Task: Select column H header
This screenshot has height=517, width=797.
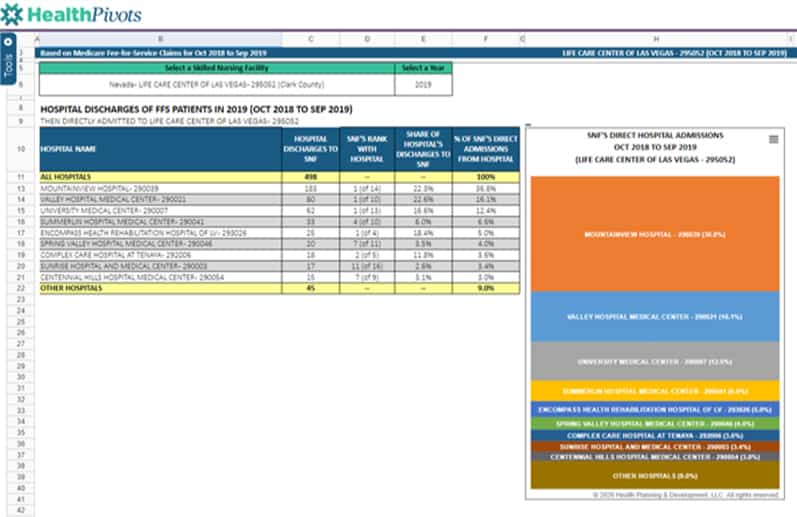Action: pos(656,39)
